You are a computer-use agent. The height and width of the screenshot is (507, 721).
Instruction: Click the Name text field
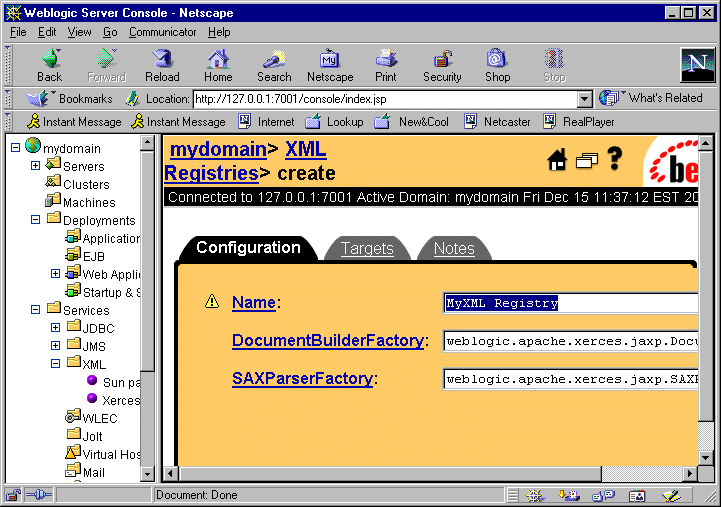(x=571, y=303)
